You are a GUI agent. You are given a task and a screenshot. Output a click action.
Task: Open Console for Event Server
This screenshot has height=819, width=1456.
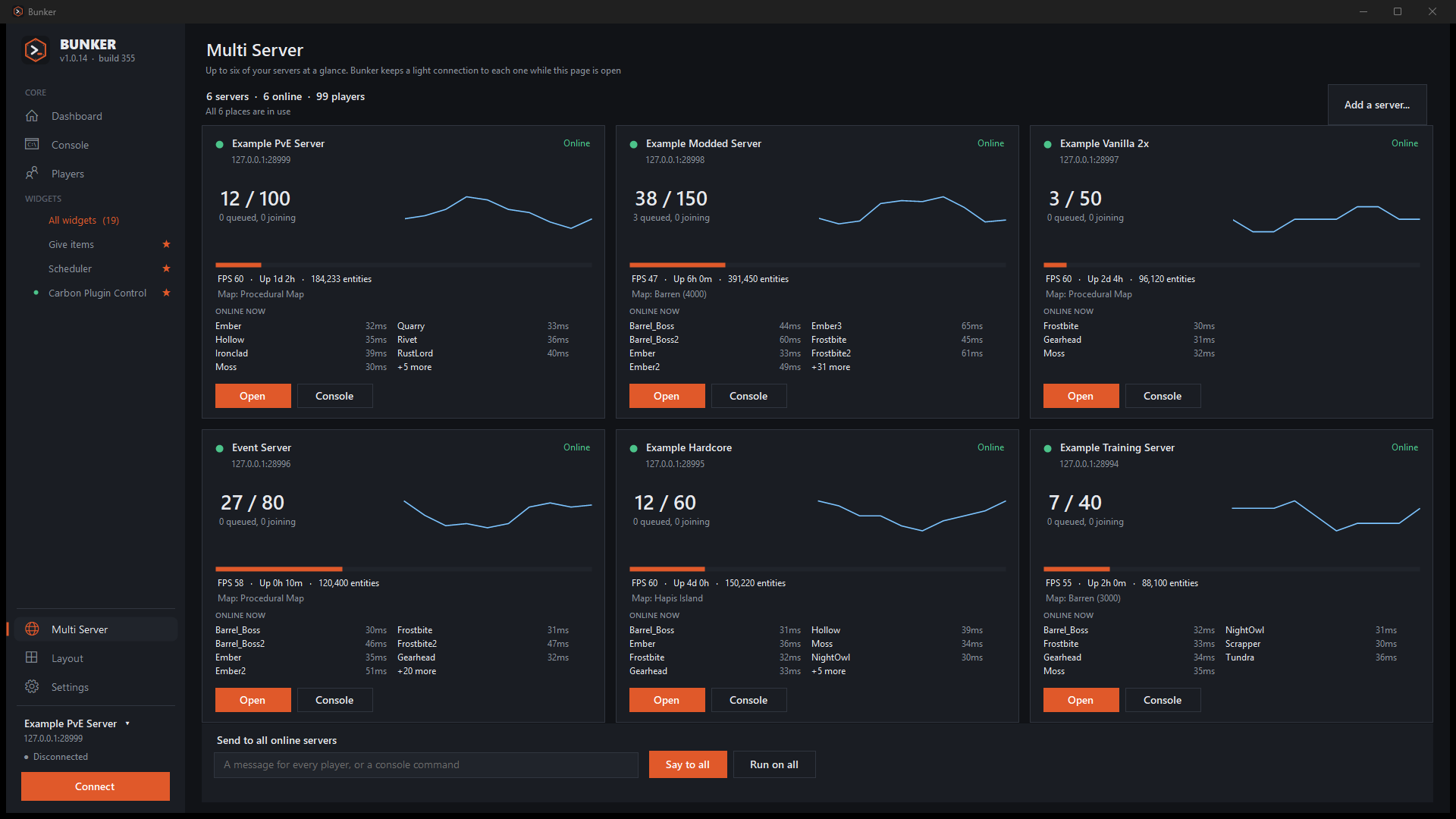point(334,700)
